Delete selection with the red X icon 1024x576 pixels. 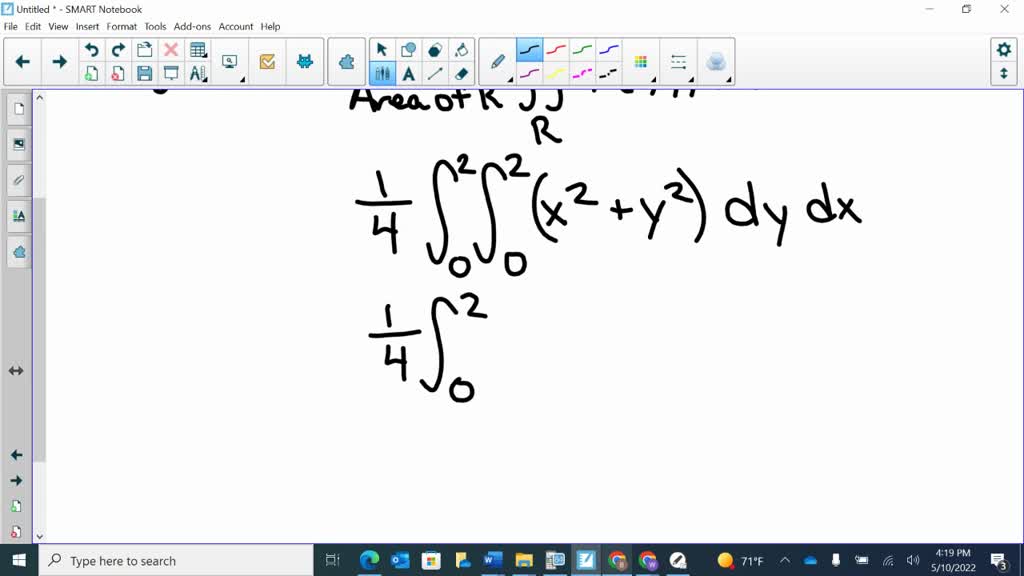point(171,50)
